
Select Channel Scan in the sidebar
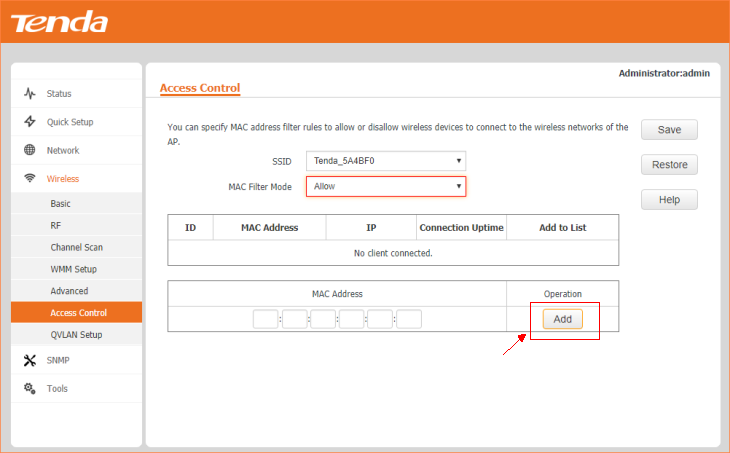tap(76, 247)
